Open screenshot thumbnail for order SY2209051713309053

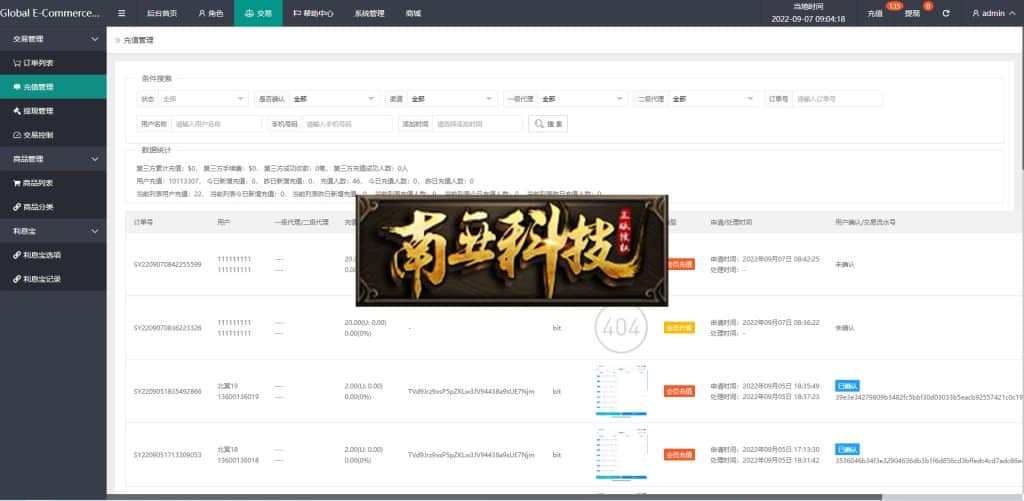point(621,454)
